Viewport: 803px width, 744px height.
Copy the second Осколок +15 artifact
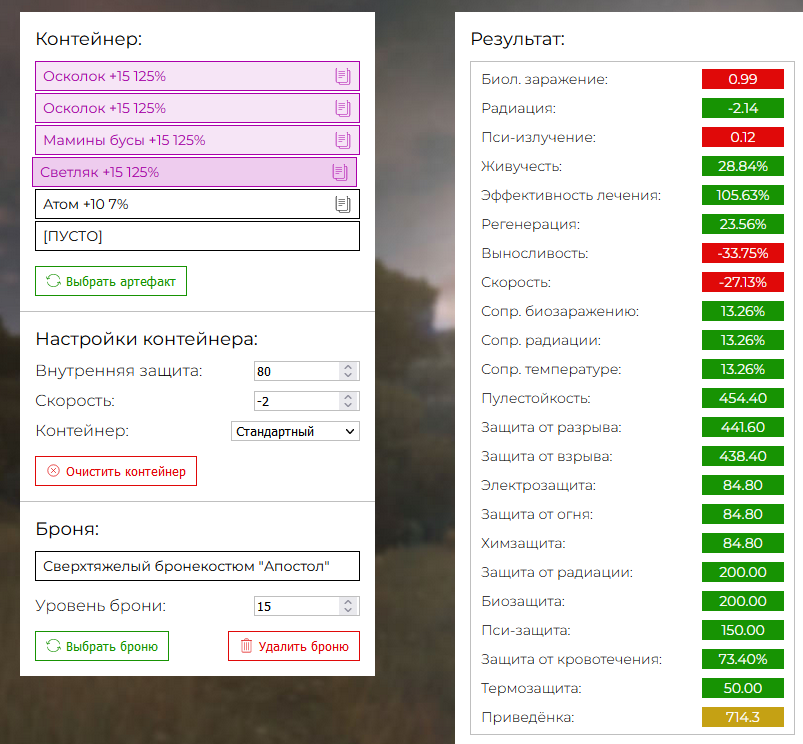click(343, 108)
